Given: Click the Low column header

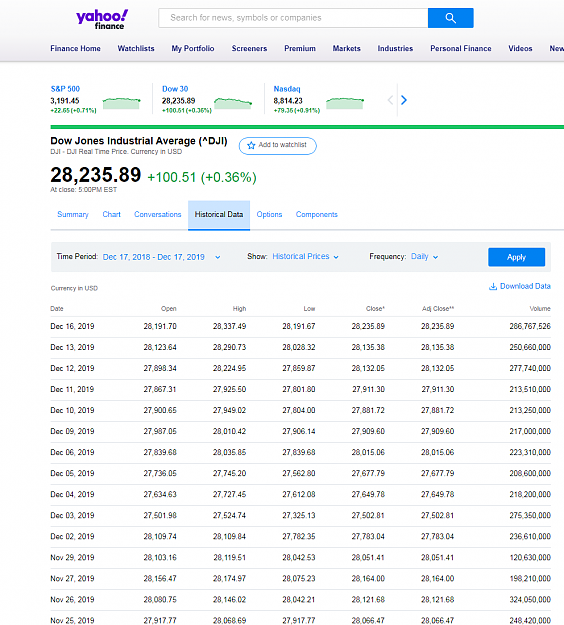Looking at the screenshot, I should click(x=309, y=309).
